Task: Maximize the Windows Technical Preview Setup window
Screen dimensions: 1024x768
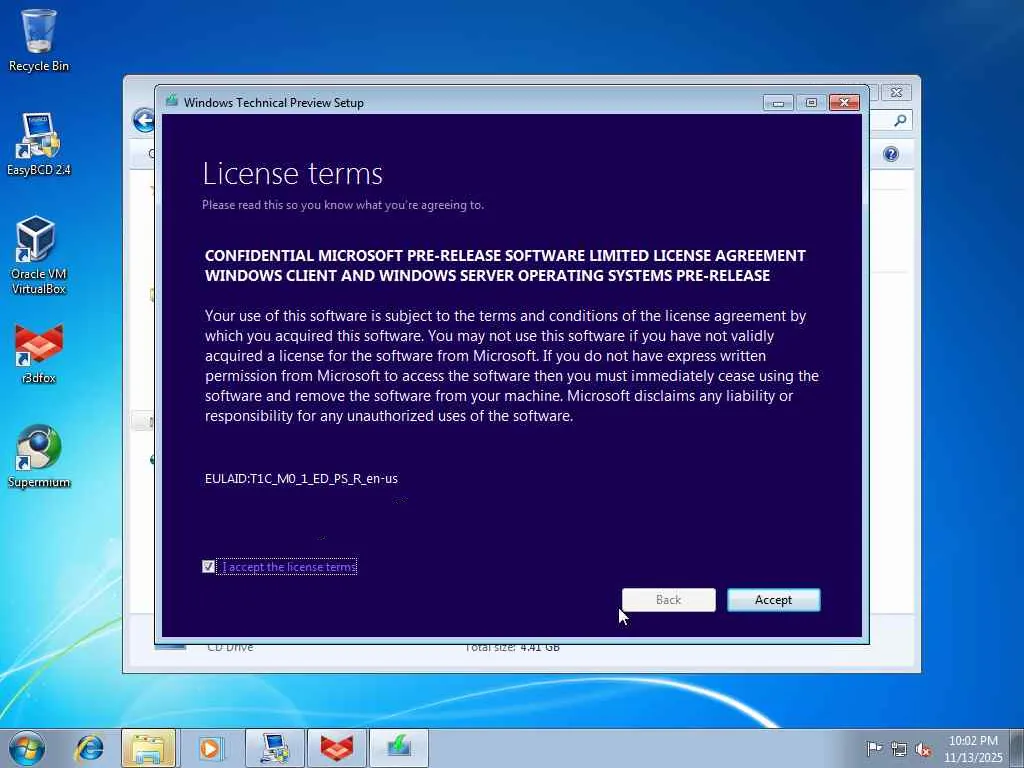Action: 811,103
